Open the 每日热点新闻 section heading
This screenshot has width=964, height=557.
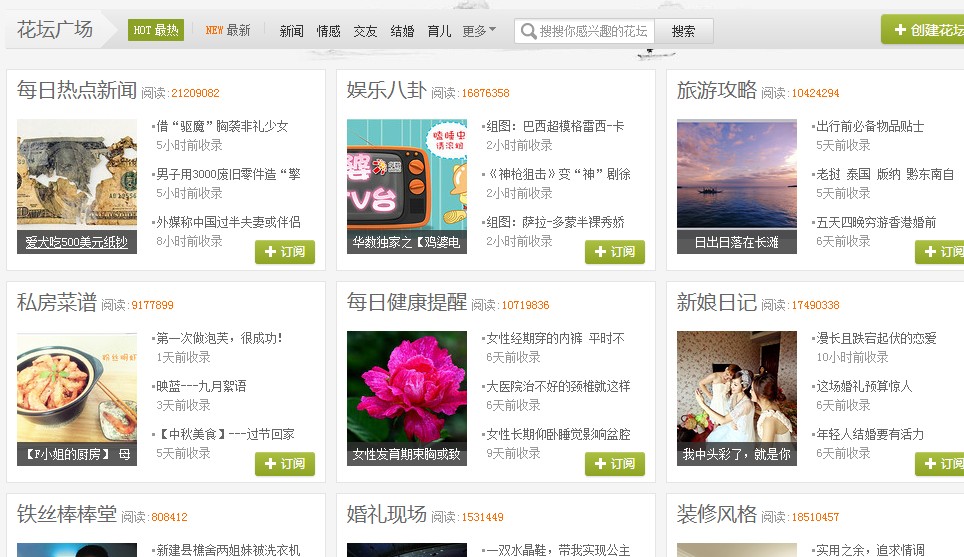(77, 90)
